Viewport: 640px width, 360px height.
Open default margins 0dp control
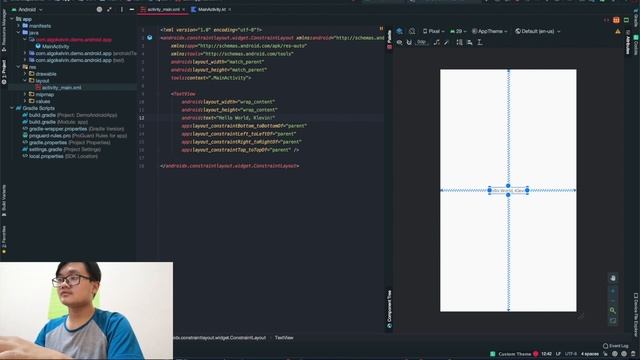pos(422,42)
